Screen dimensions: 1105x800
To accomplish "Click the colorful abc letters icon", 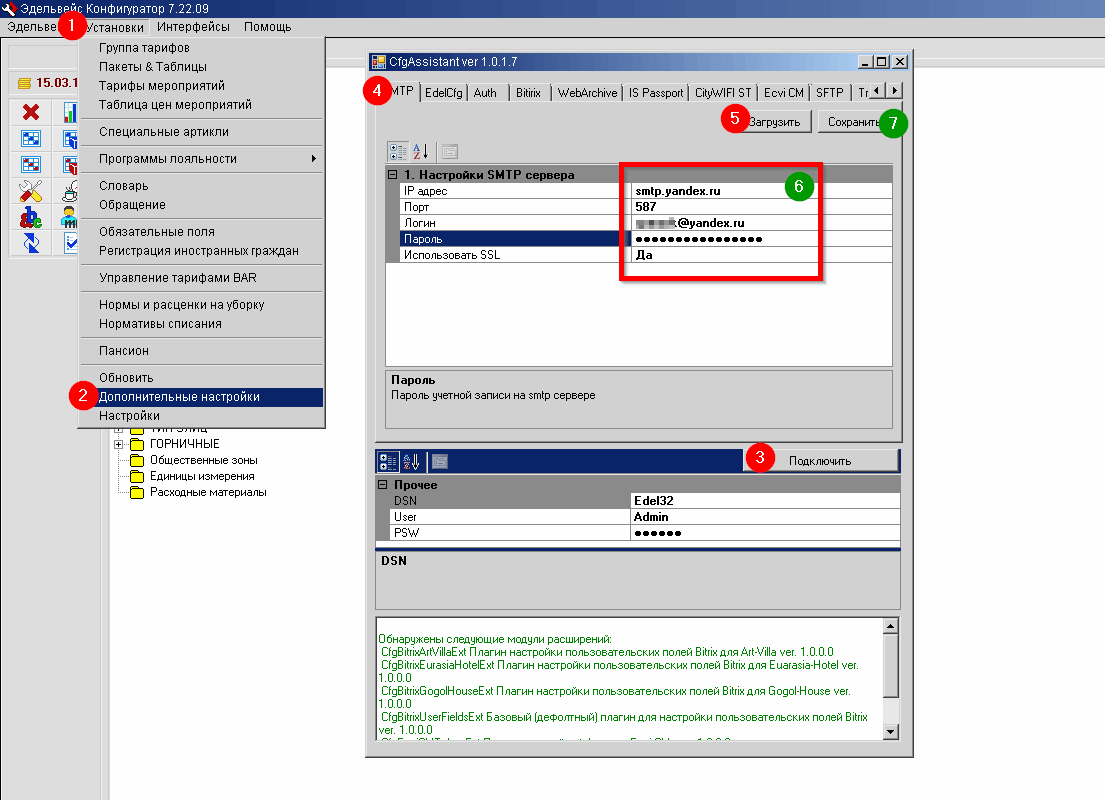I will coord(30,216).
